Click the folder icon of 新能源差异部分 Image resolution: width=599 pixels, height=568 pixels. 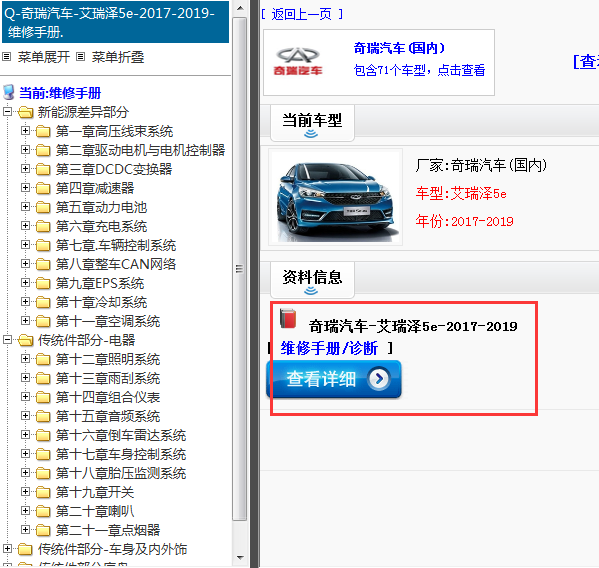click(26, 112)
